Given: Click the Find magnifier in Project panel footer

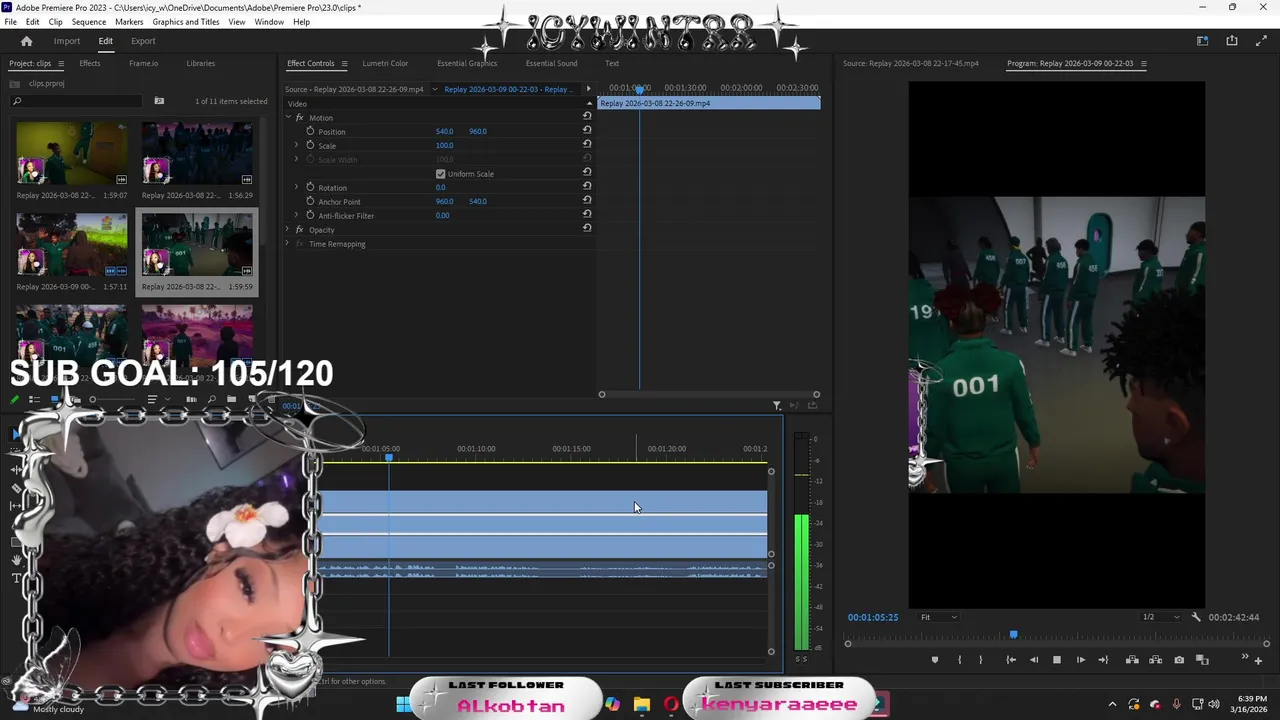Looking at the screenshot, I should coord(211,399).
